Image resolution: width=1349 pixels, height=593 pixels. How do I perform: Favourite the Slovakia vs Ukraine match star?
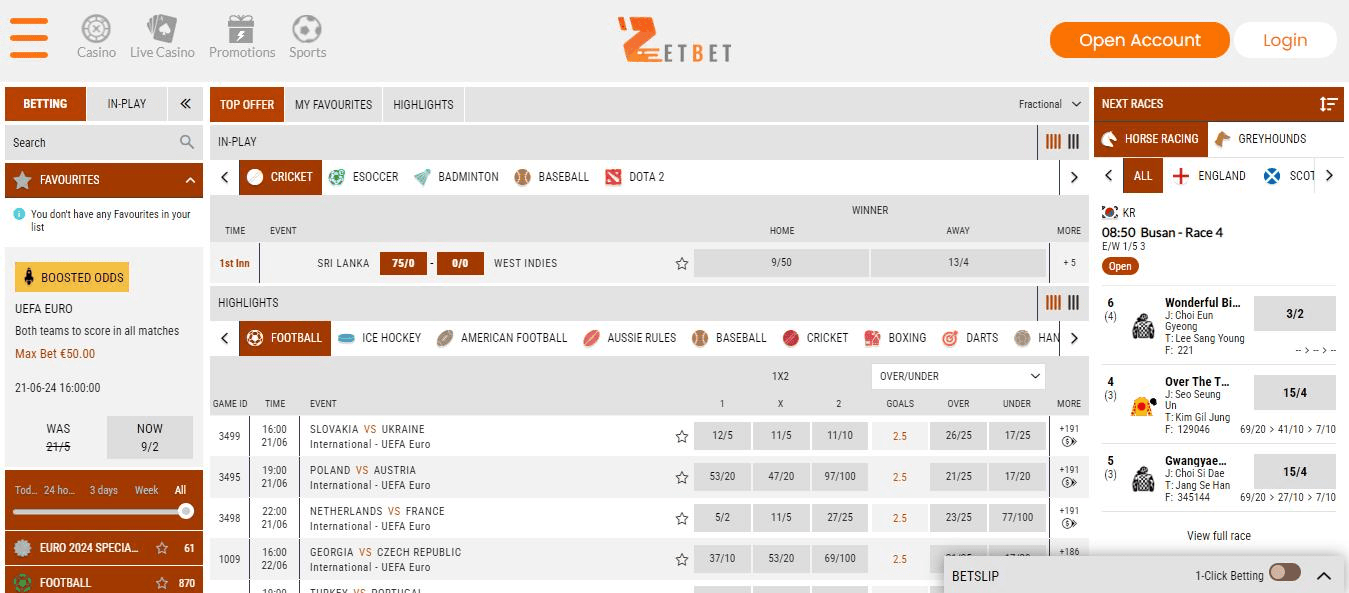click(x=682, y=436)
